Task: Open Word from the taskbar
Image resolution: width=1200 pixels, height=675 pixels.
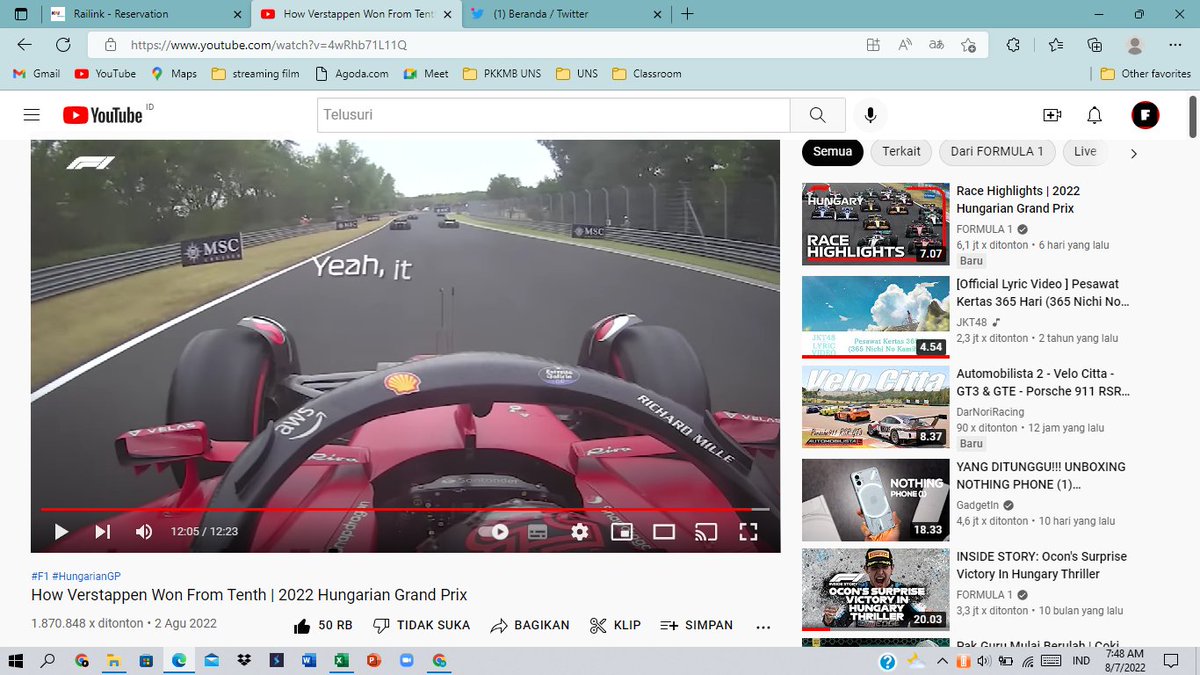Action: click(308, 660)
